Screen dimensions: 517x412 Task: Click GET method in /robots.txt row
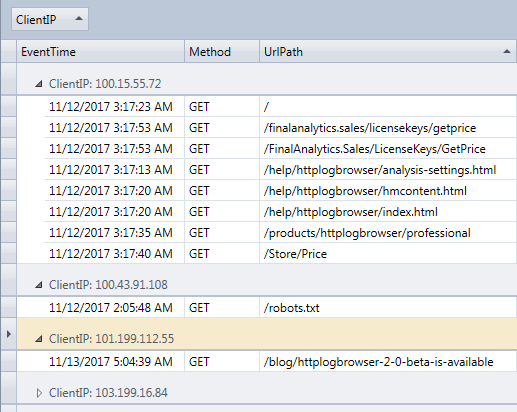(x=222, y=308)
